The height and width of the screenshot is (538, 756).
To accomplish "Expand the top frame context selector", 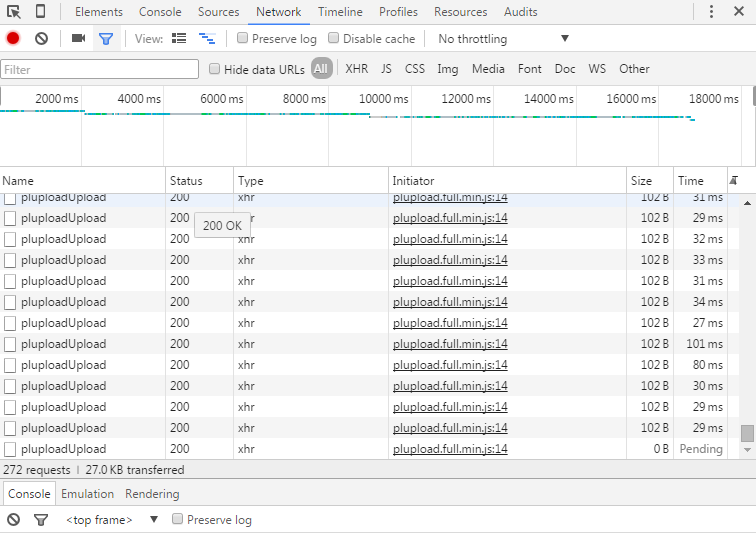I will click(x=112, y=520).
